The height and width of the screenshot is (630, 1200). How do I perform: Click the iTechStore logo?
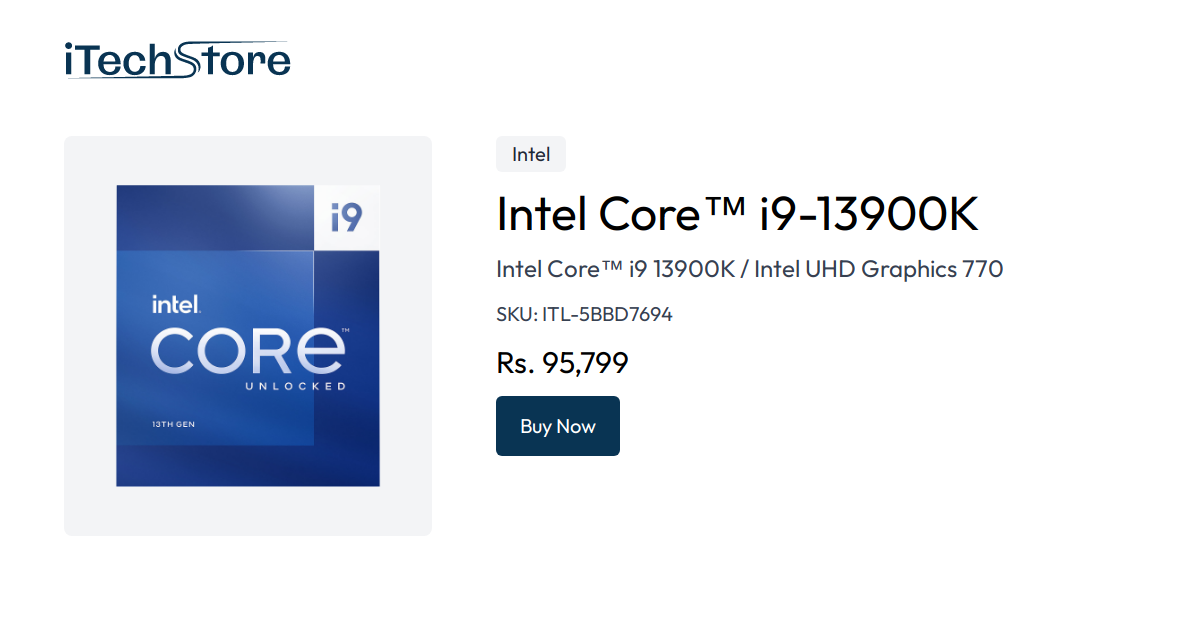(176, 58)
